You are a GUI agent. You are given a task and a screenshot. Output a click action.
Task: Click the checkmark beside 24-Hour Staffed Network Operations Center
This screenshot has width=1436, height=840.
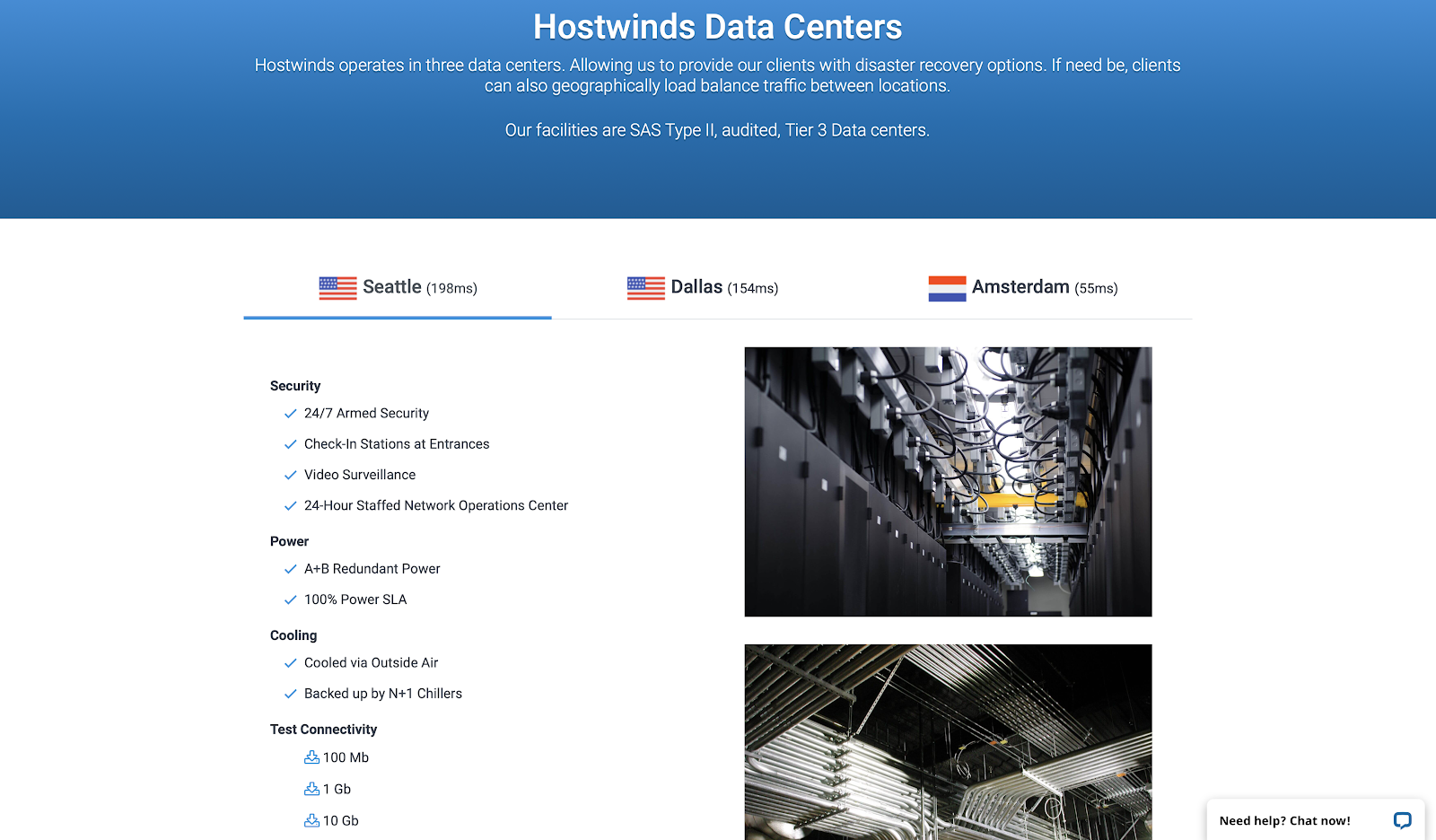coord(291,506)
